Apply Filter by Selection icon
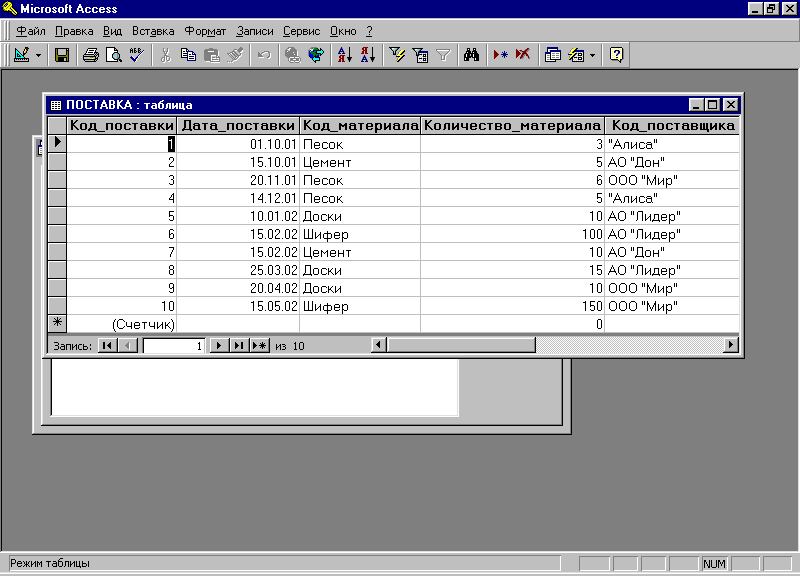This screenshot has height=576, width=800. pyautogui.click(x=397, y=55)
